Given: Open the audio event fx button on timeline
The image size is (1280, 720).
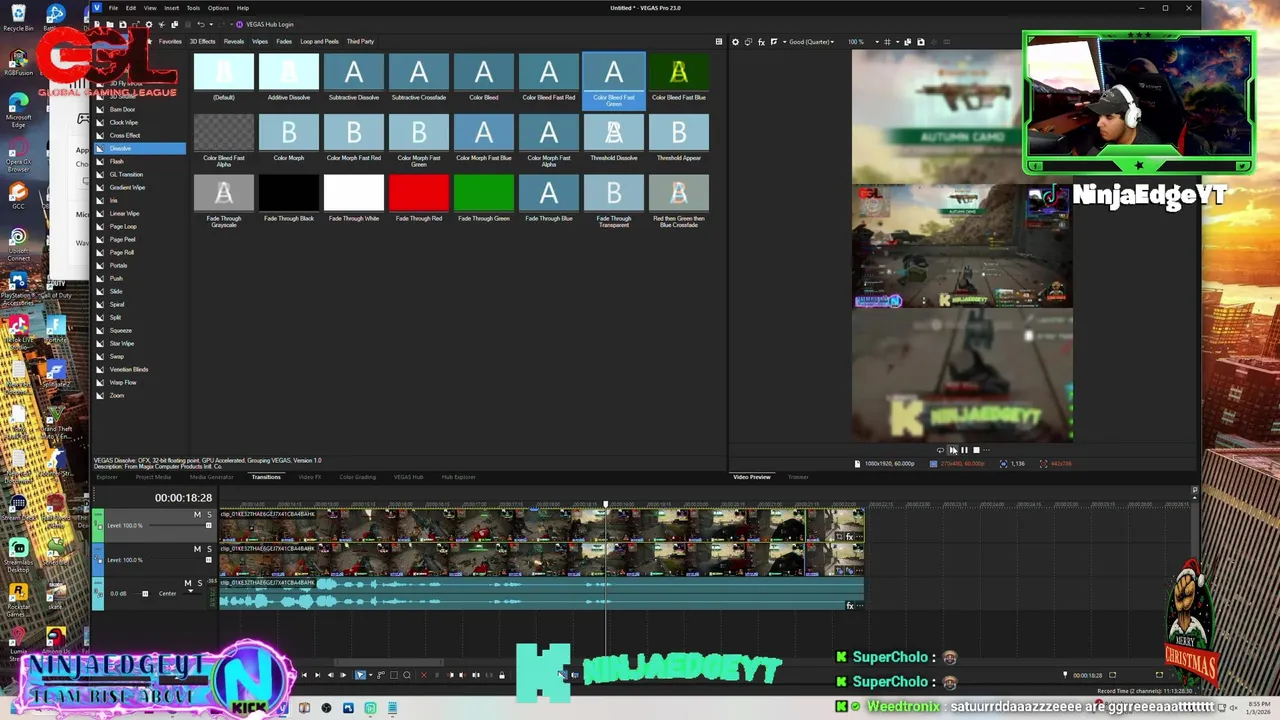Looking at the screenshot, I should click(850, 606).
